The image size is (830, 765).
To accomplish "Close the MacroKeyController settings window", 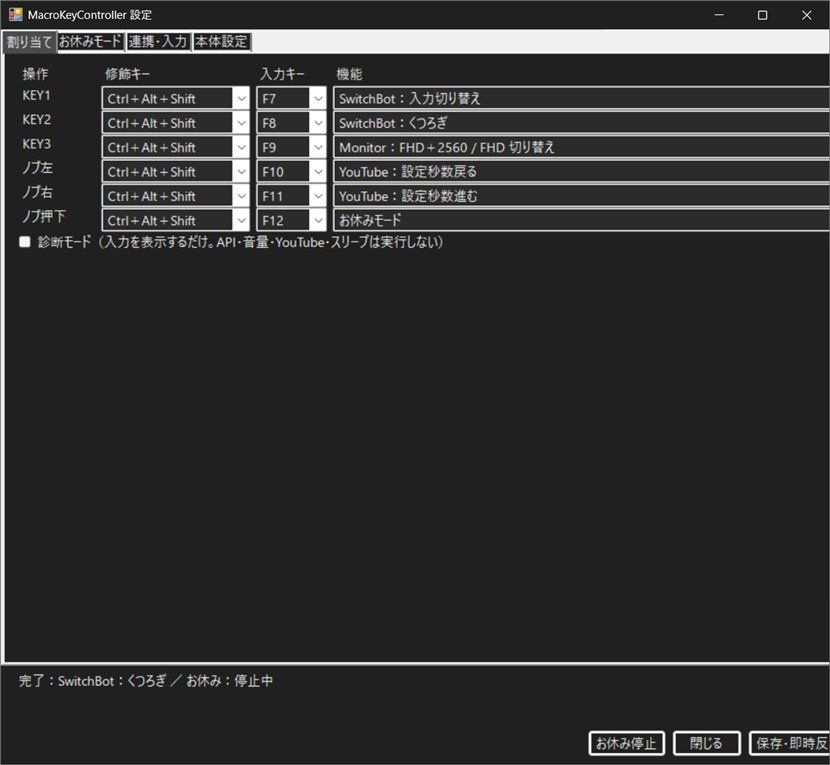I will [x=806, y=15].
